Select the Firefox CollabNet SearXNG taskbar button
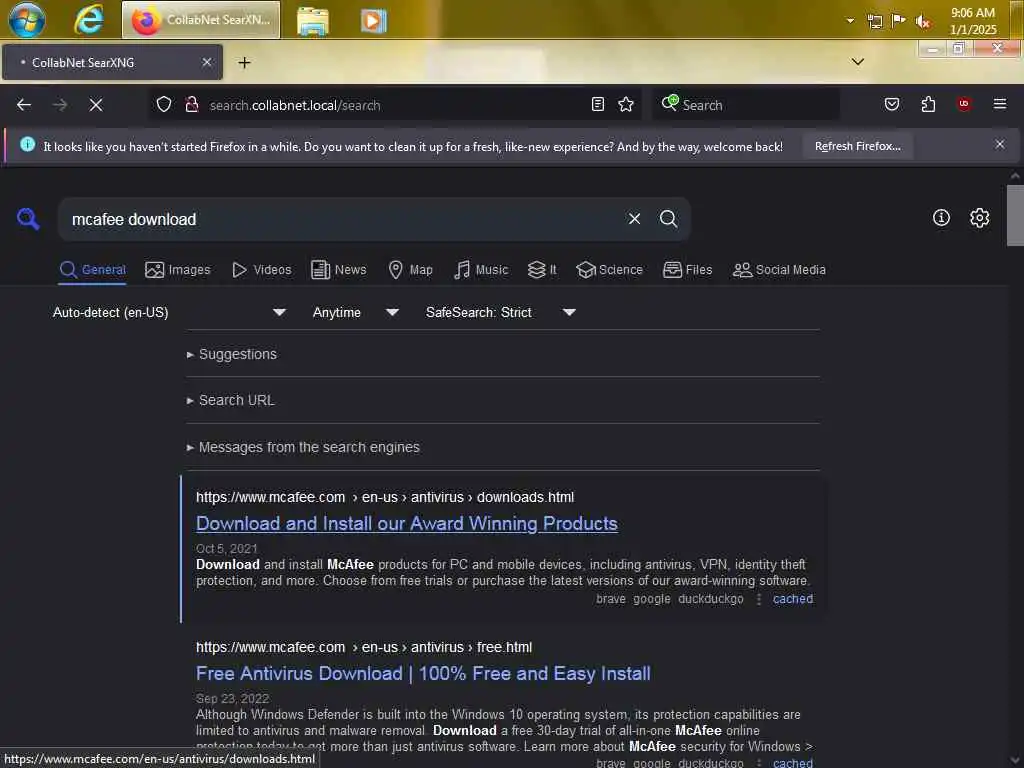This screenshot has height=768, width=1024. (x=201, y=20)
